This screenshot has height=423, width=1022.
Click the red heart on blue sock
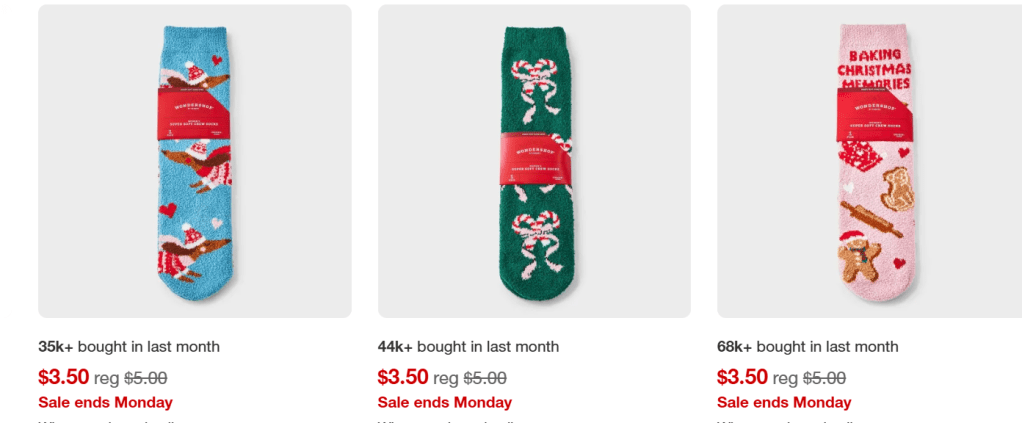168,210
